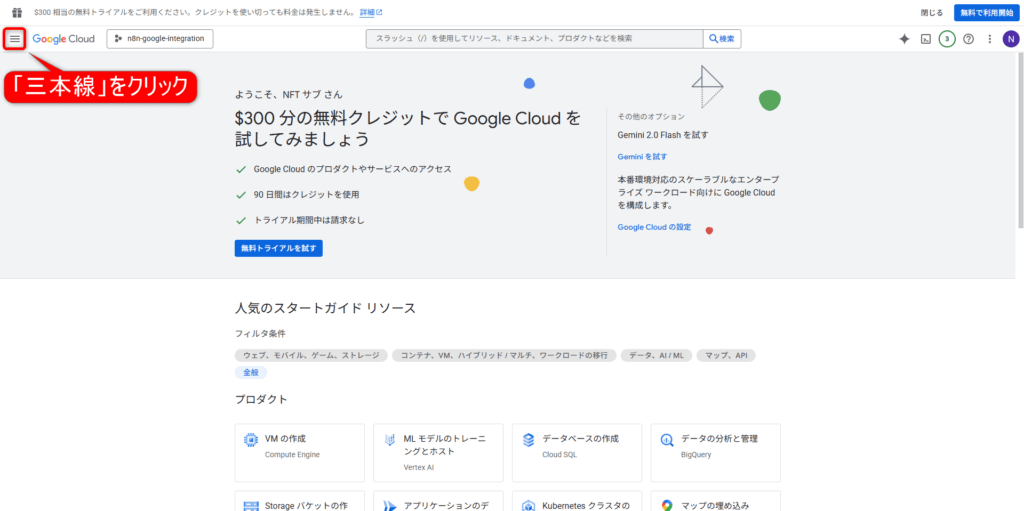Open the three-dot more options menu
The width and height of the screenshot is (1024, 511).
(990, 39)
